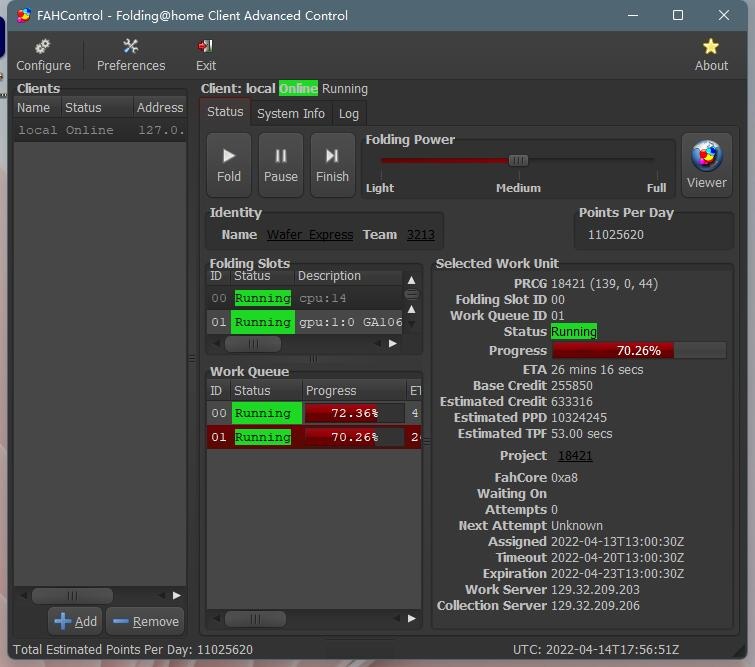Click the Work Queue ID column header
Screen dimensions: 755x667
point(219,391)
